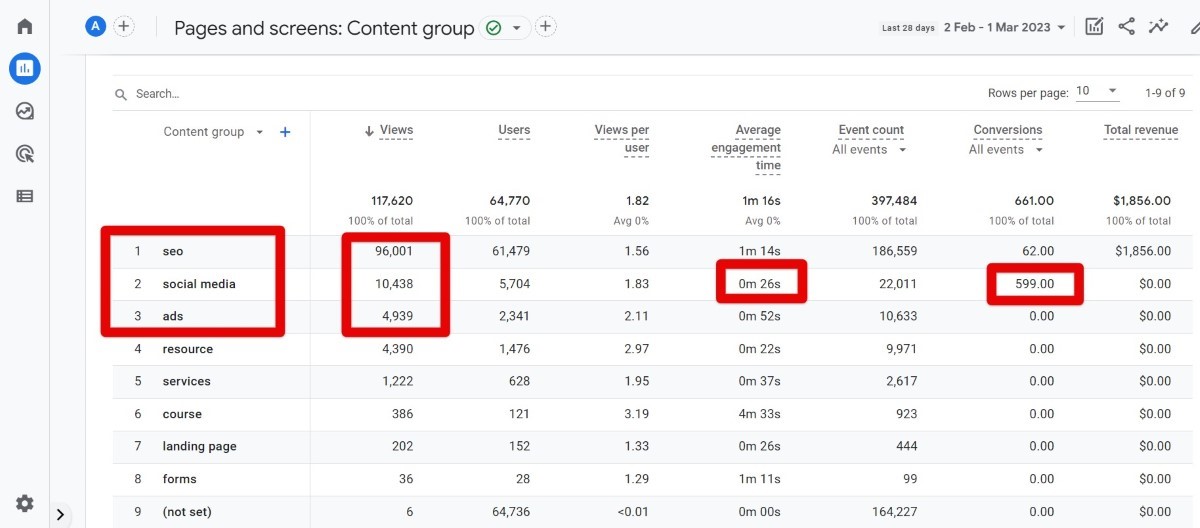Open Rows per page dropdown
Viewport: 1200px width, 528px height.
point(1097,91)
